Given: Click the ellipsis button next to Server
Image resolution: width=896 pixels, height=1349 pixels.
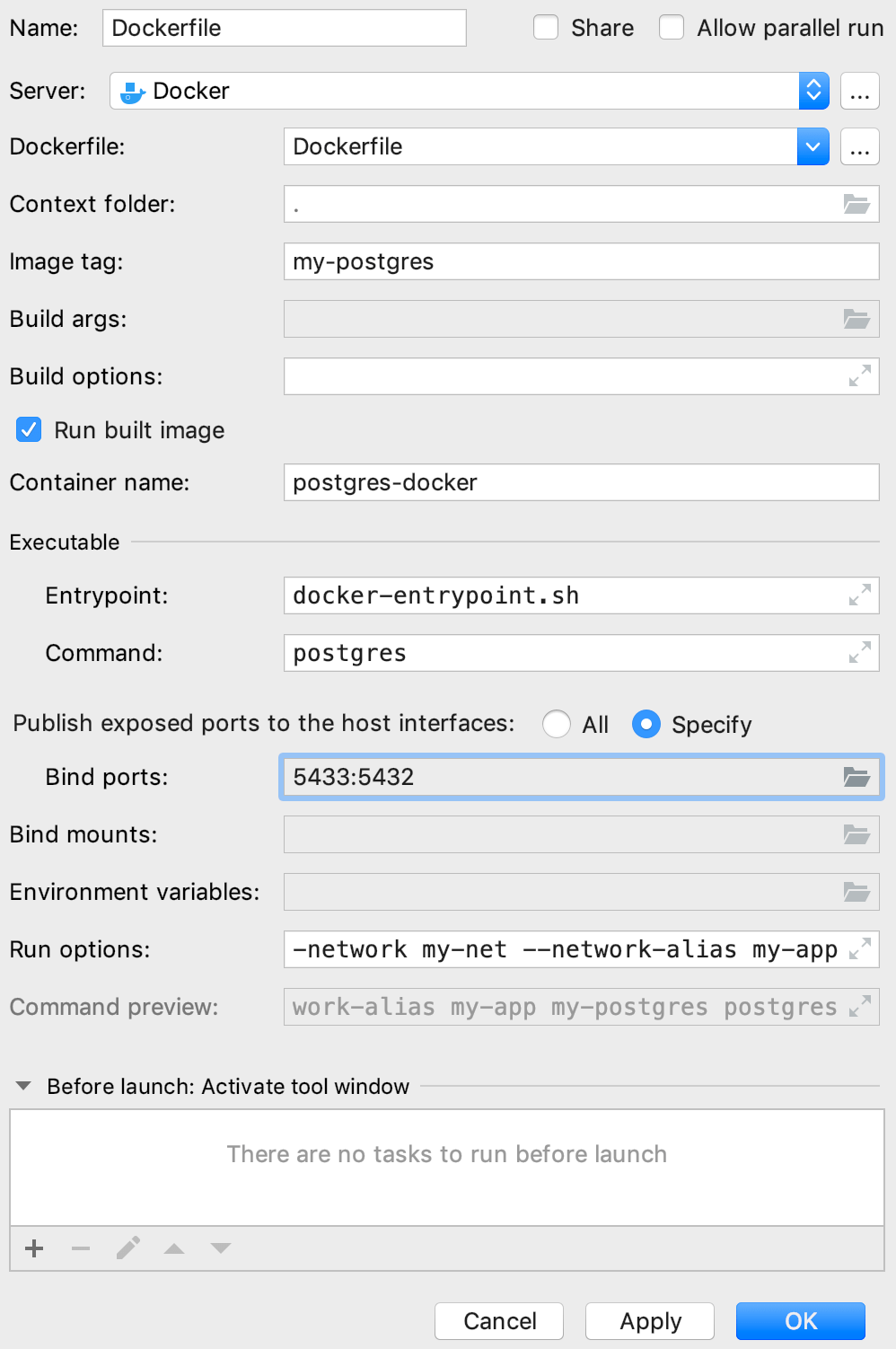Looking at the screenshot, I should pyautogui.click(x=860, y=91).
